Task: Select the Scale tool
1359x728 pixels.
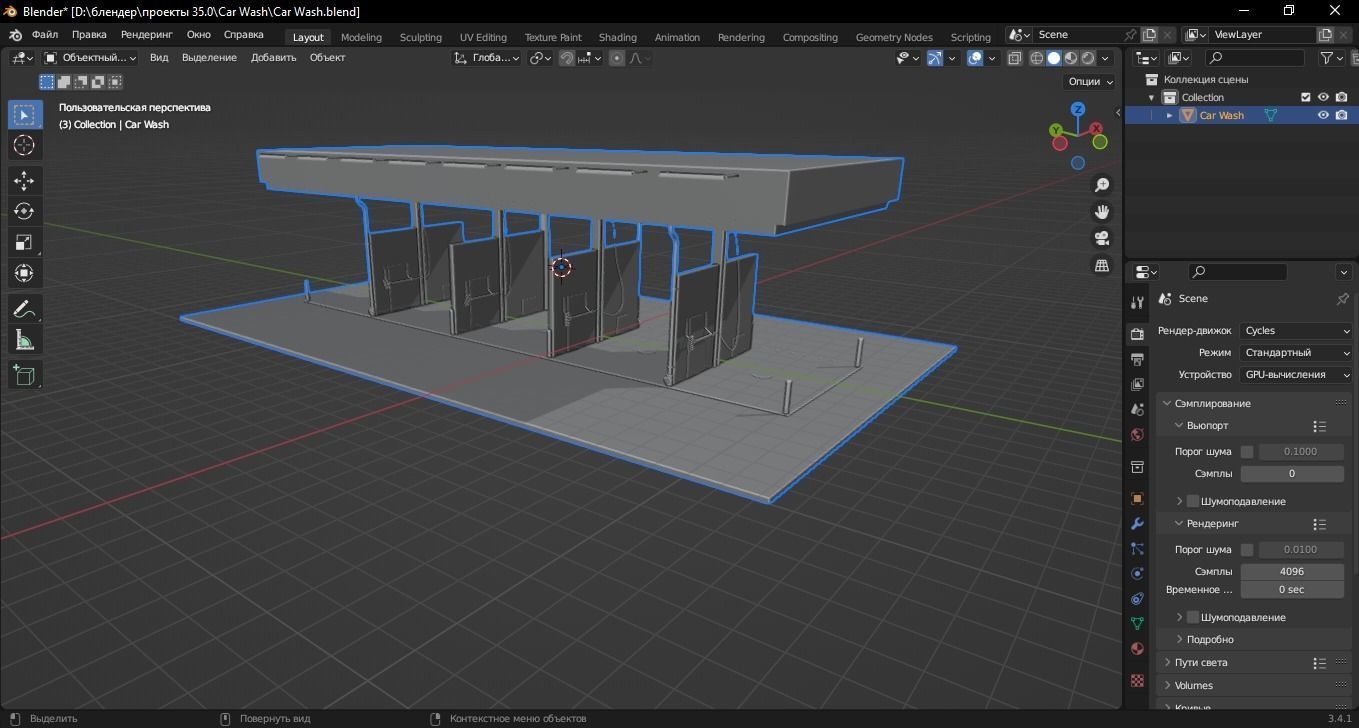Action: [x=24, y=242]
